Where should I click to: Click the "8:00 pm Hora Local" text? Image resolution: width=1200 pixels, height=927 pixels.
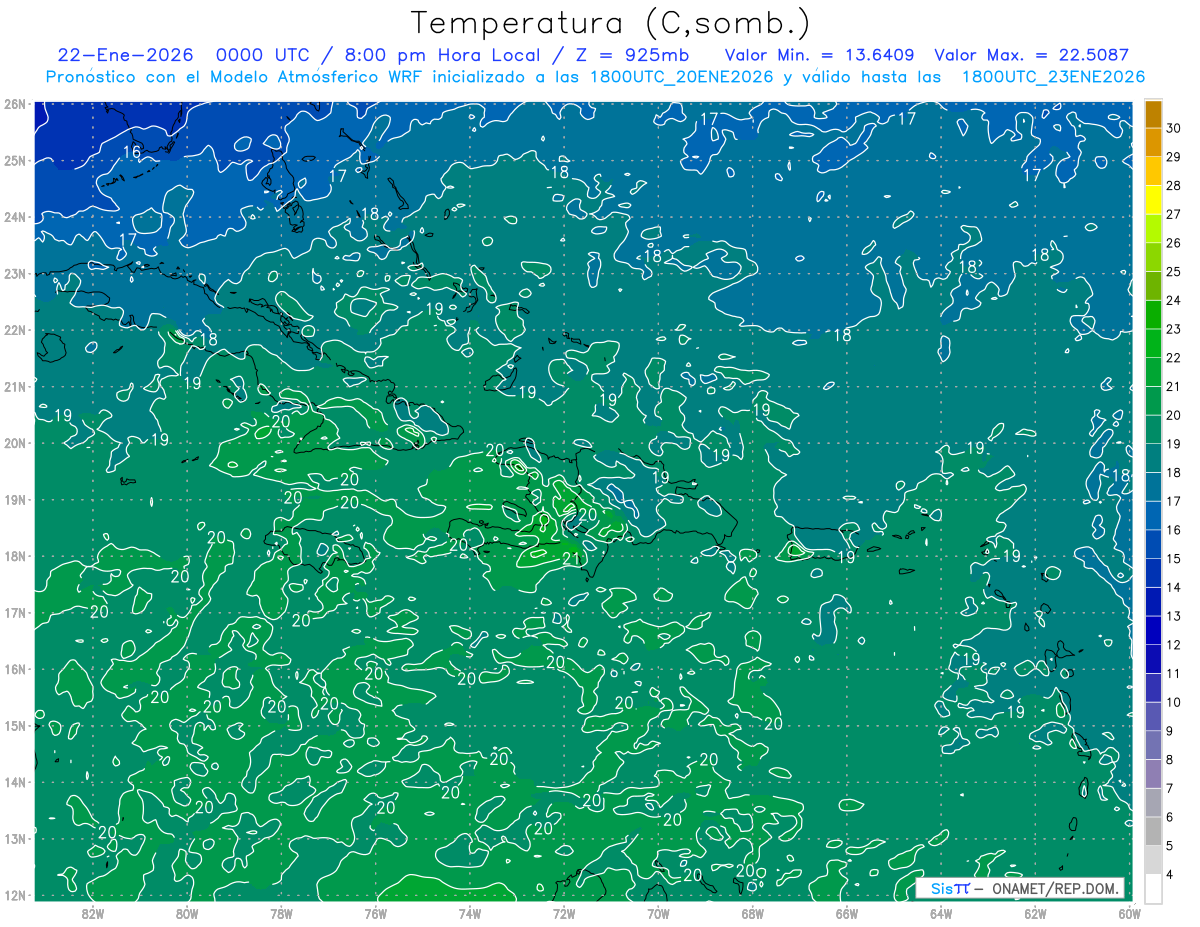coord(444,56)
